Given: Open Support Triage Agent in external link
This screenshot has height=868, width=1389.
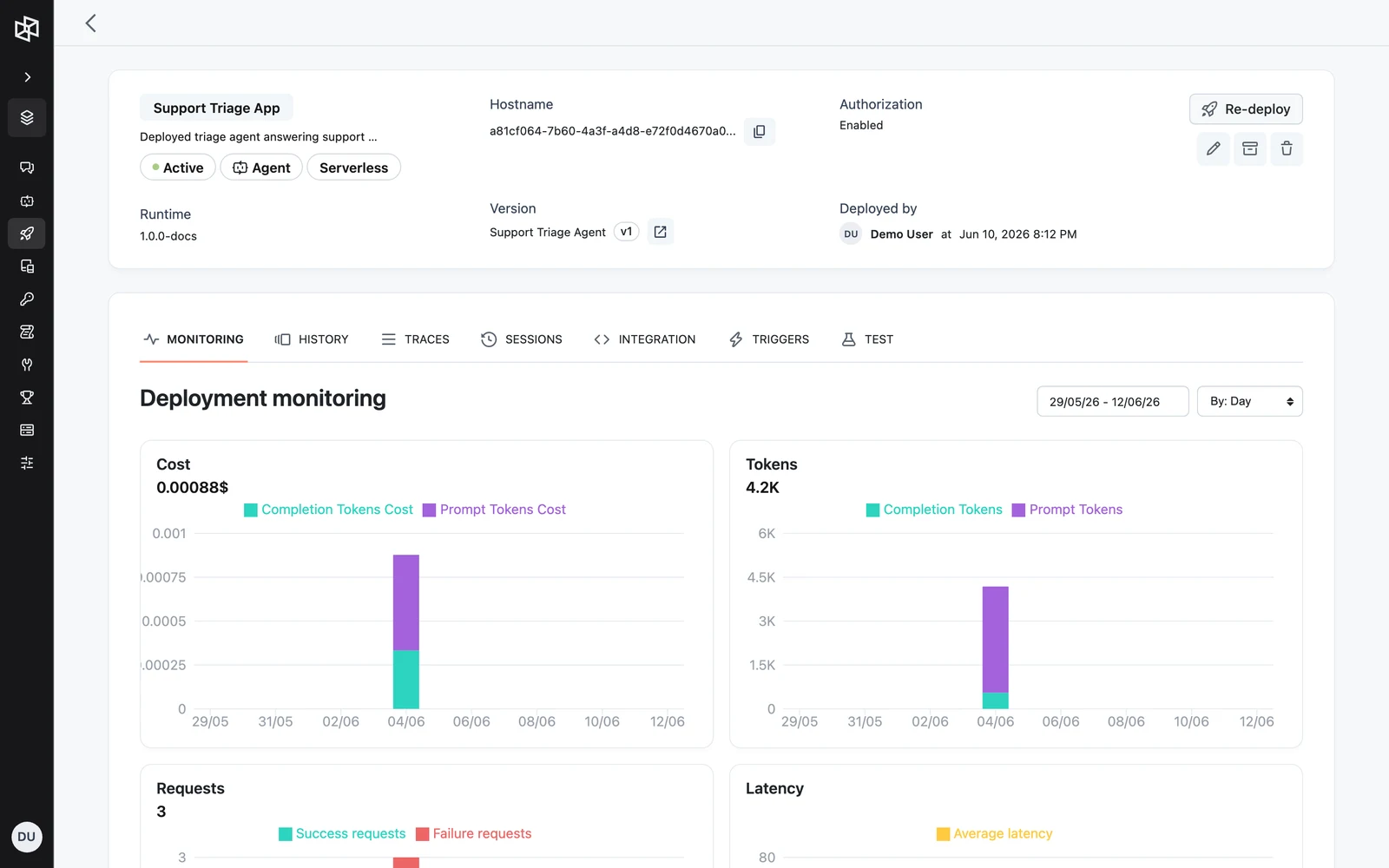Looking at the screenshot, I should click(660, 232).
